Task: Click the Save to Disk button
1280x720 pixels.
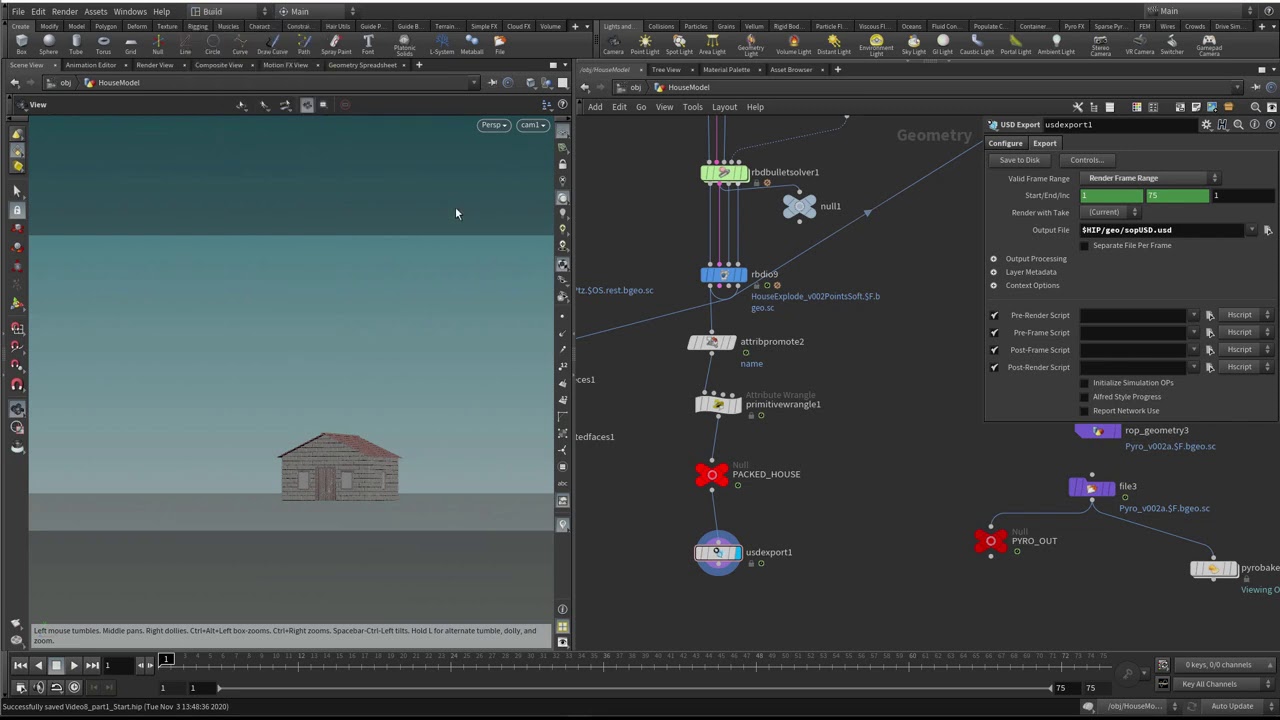Action: (1019, 160)
